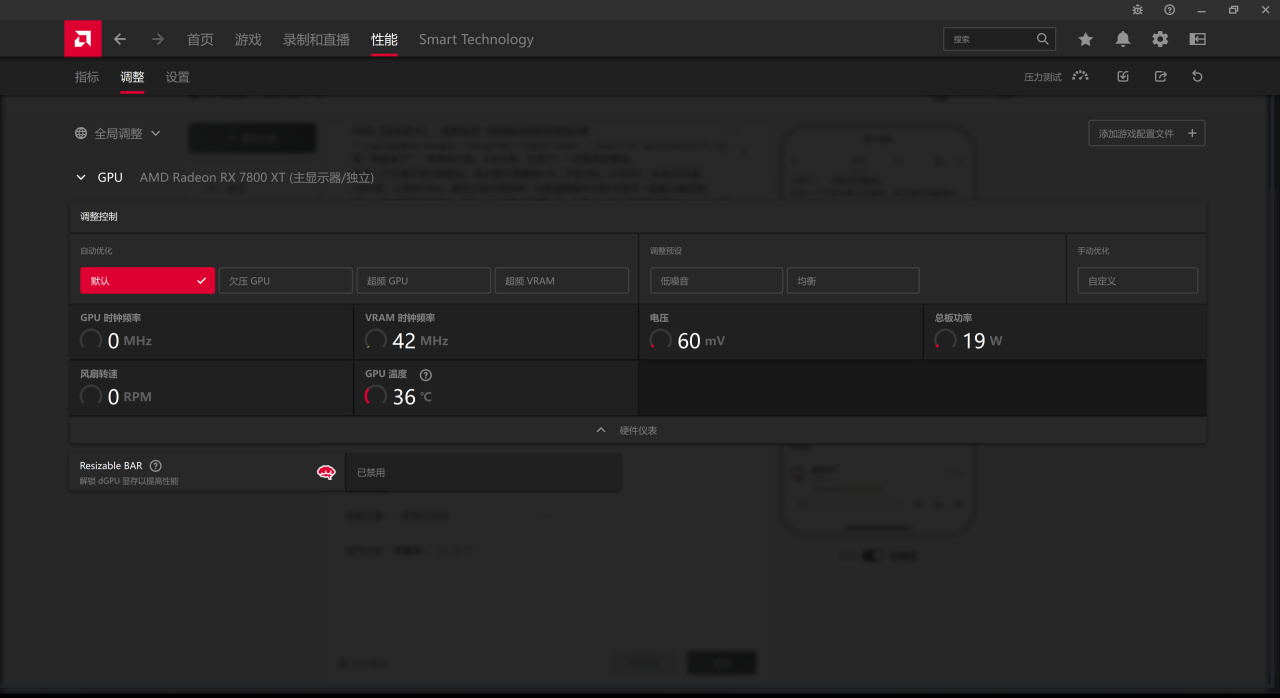
Task: Click the GPU 时钟频率 gauge
Action: pos(91,340)
